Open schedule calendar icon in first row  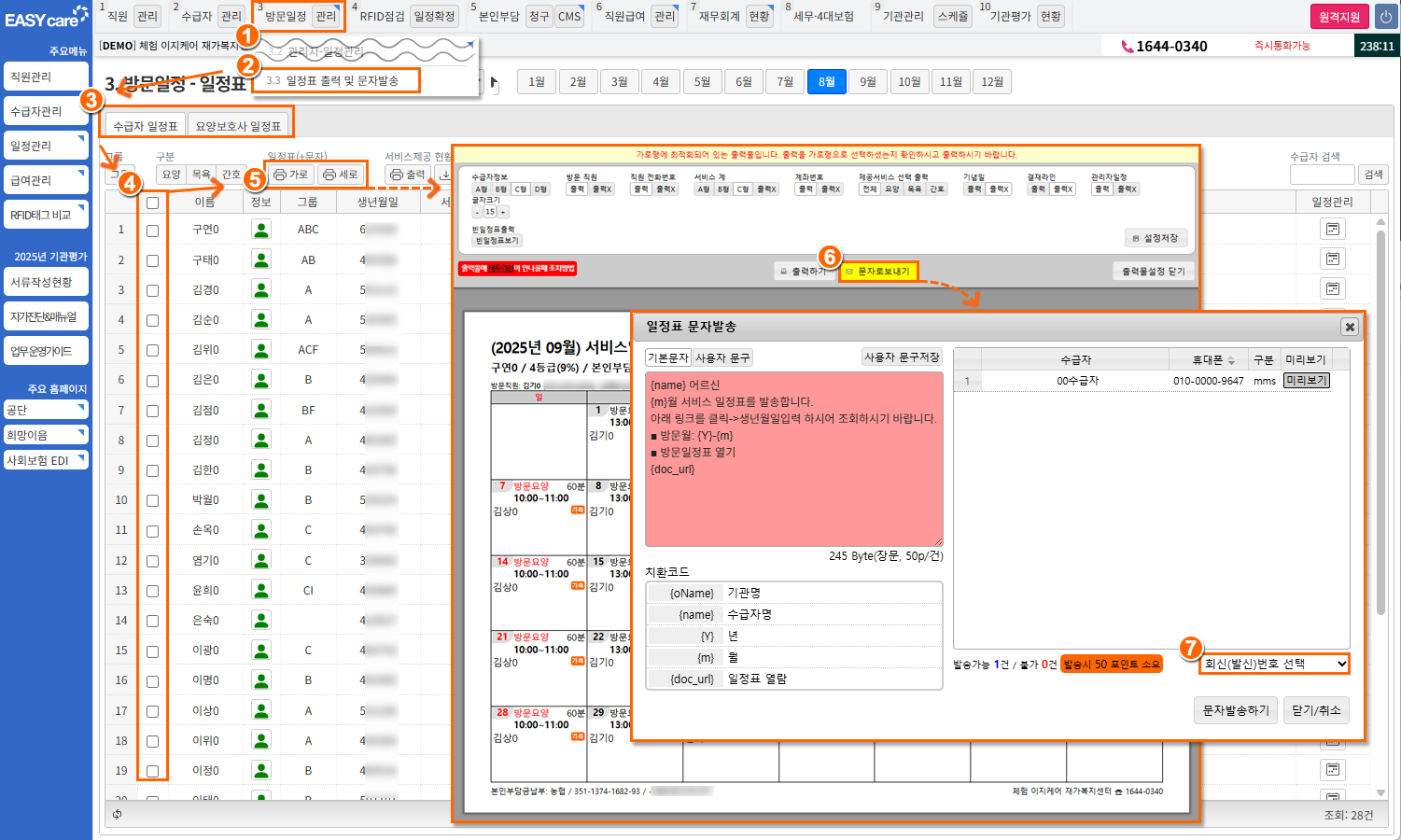click(1332, 230)
